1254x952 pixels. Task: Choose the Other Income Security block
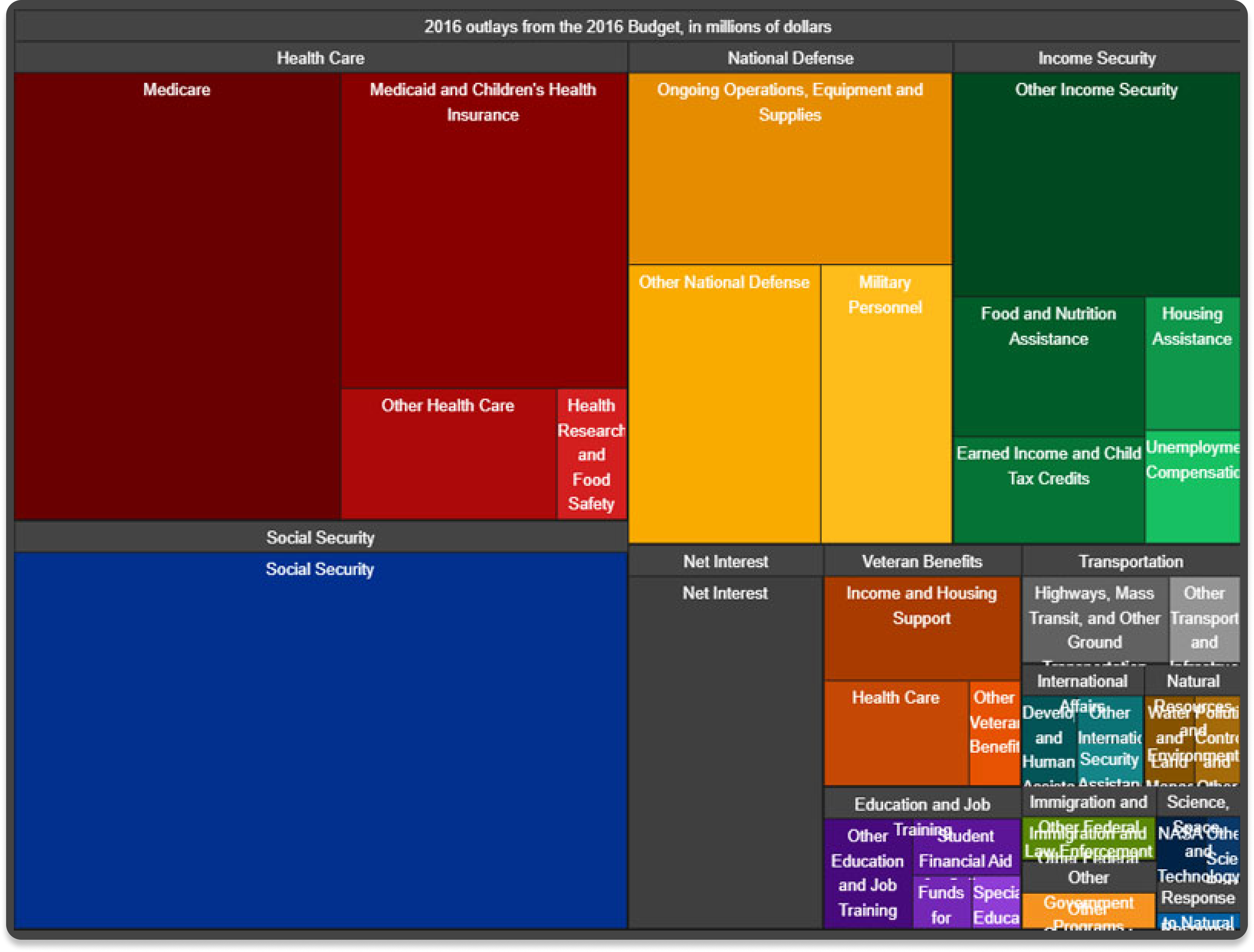[1097, 185]
